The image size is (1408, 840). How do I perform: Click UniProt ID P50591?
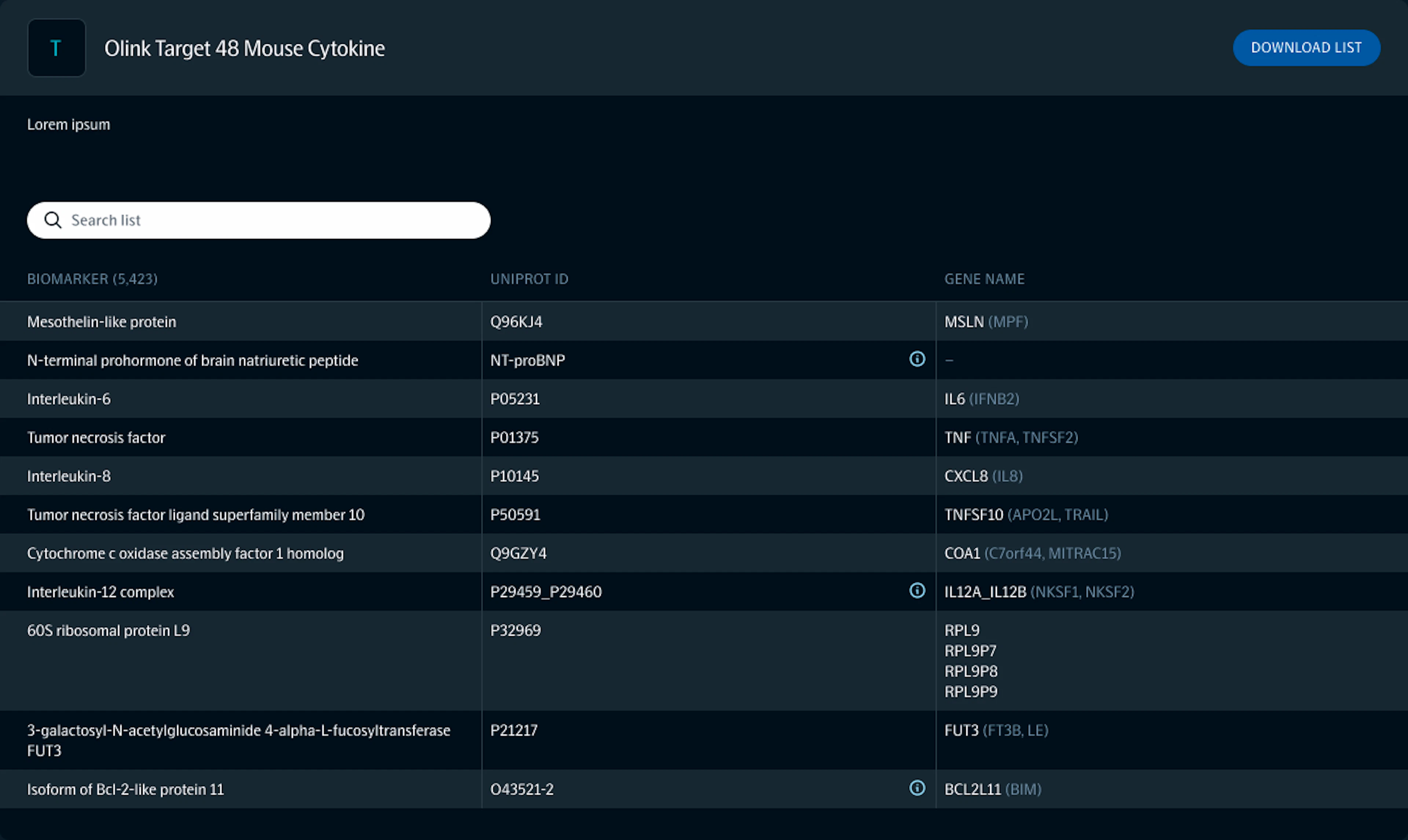pyautogui.click(x=515, y=515)
